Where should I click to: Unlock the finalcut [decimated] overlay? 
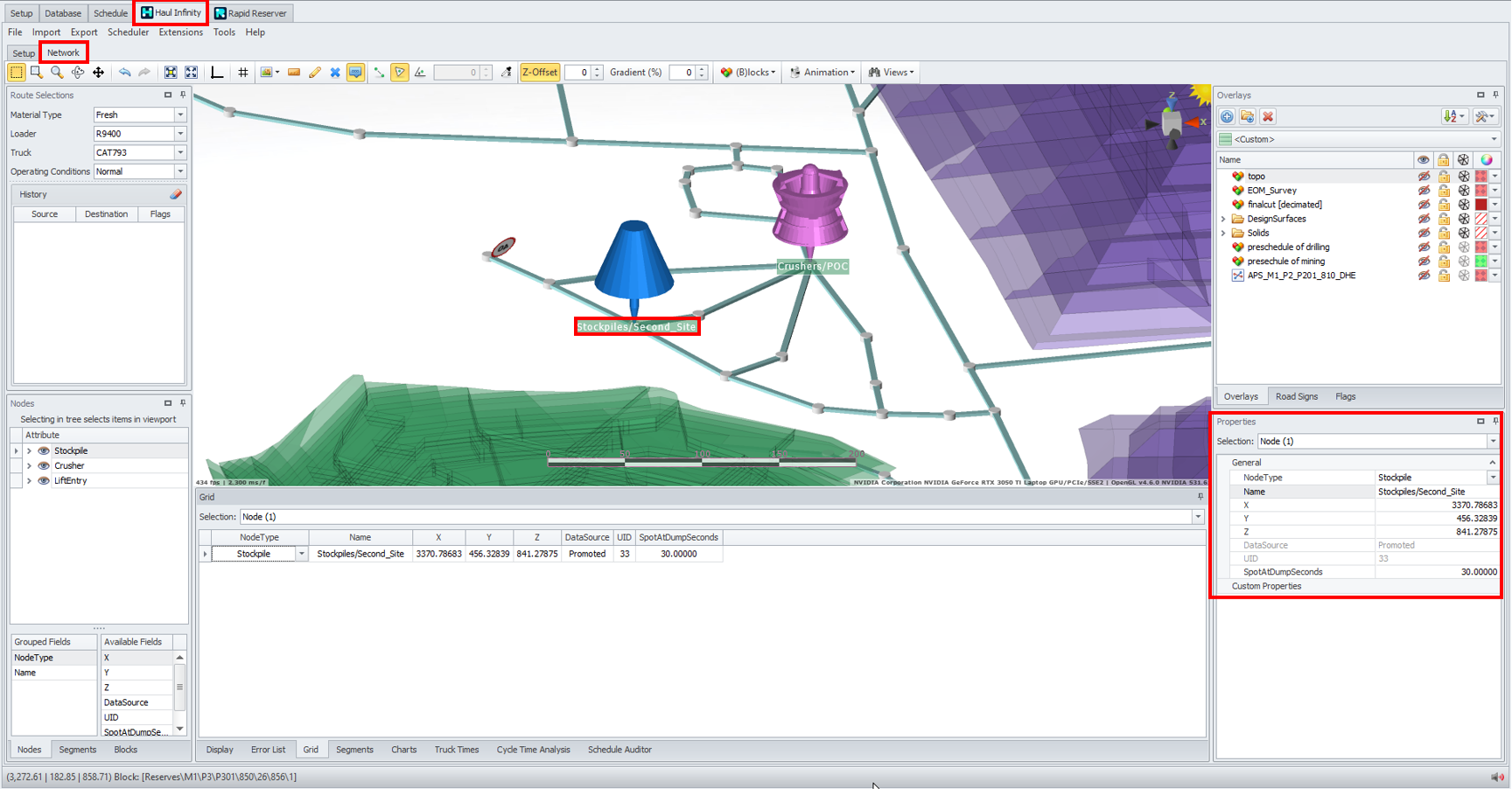click(1444, 205)
